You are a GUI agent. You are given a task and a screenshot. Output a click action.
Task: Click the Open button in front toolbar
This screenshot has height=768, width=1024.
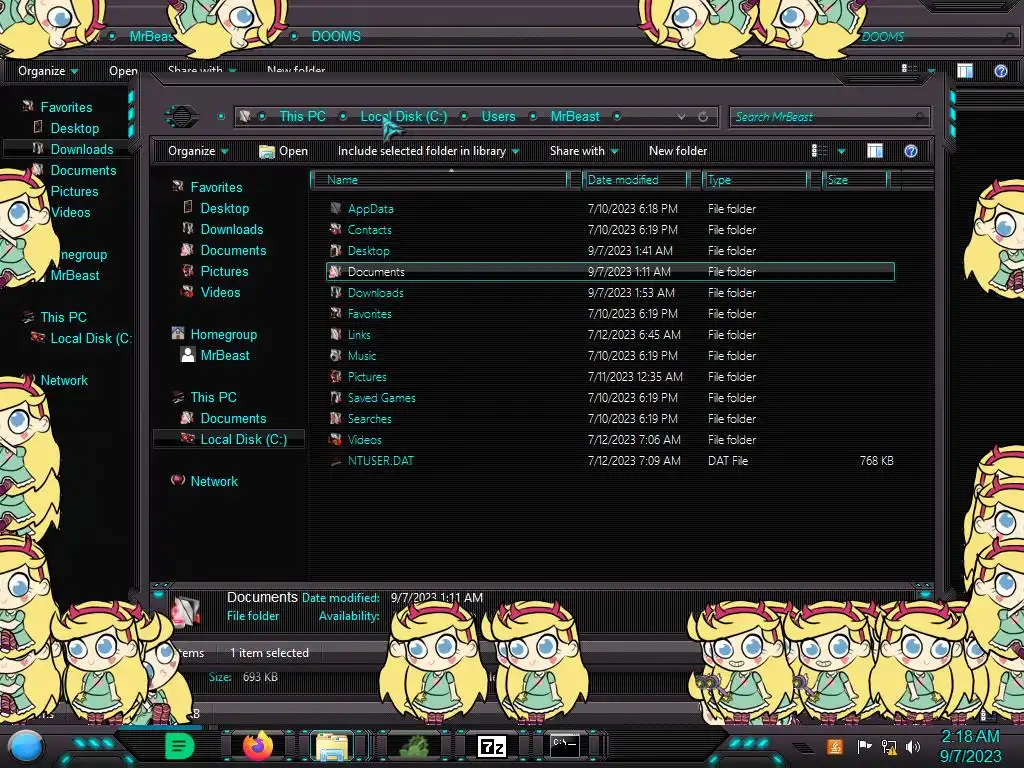click(283, 151)
